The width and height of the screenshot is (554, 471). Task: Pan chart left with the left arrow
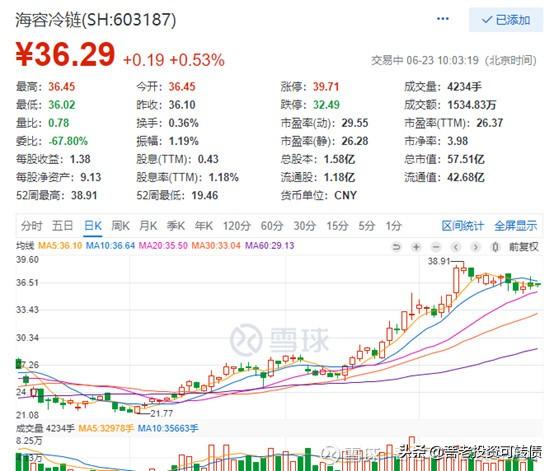pyautogui.click(x=456, y=247)
